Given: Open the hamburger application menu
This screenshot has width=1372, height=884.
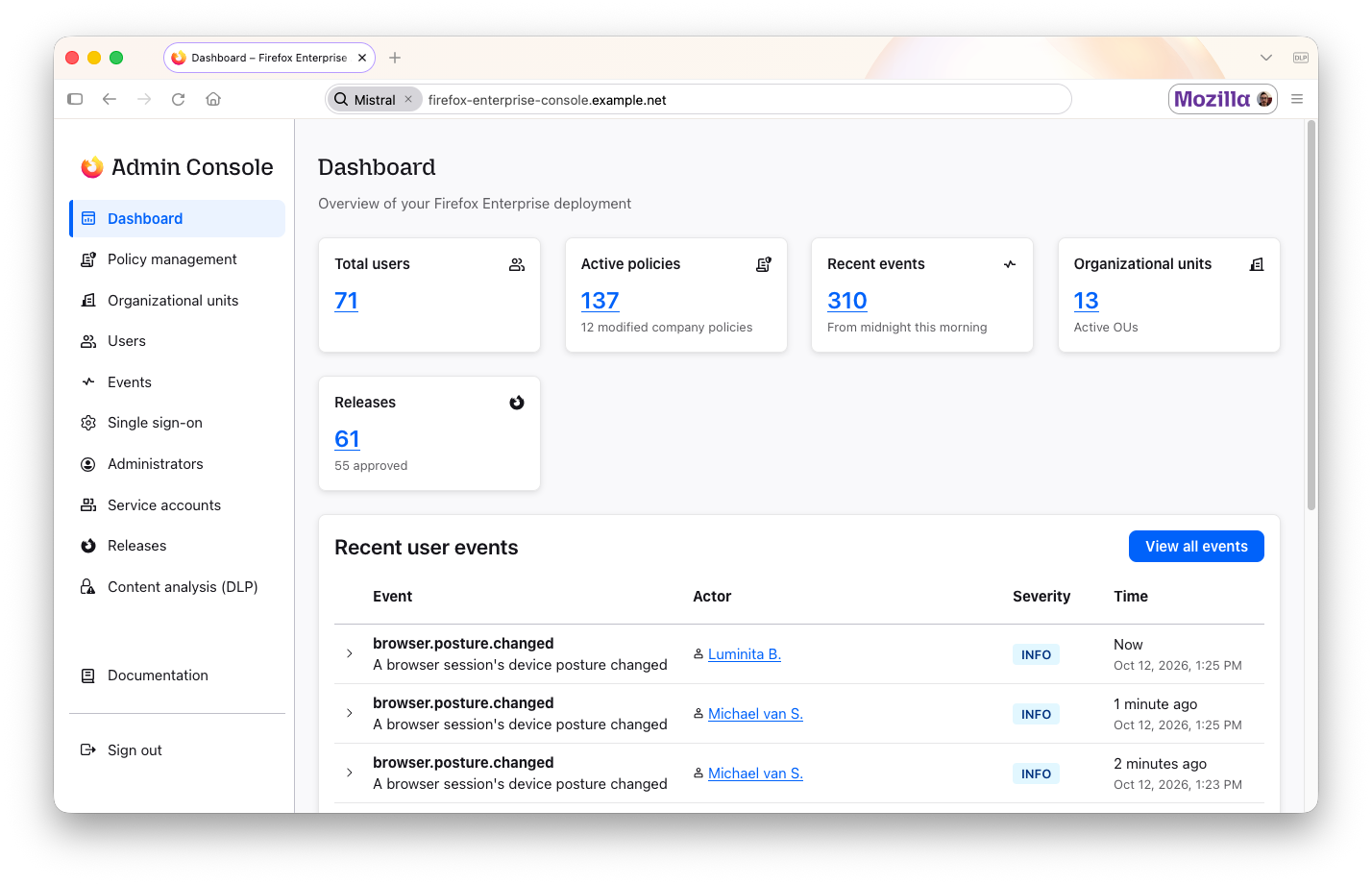Looking at the screenshot, I should 1297,99.
